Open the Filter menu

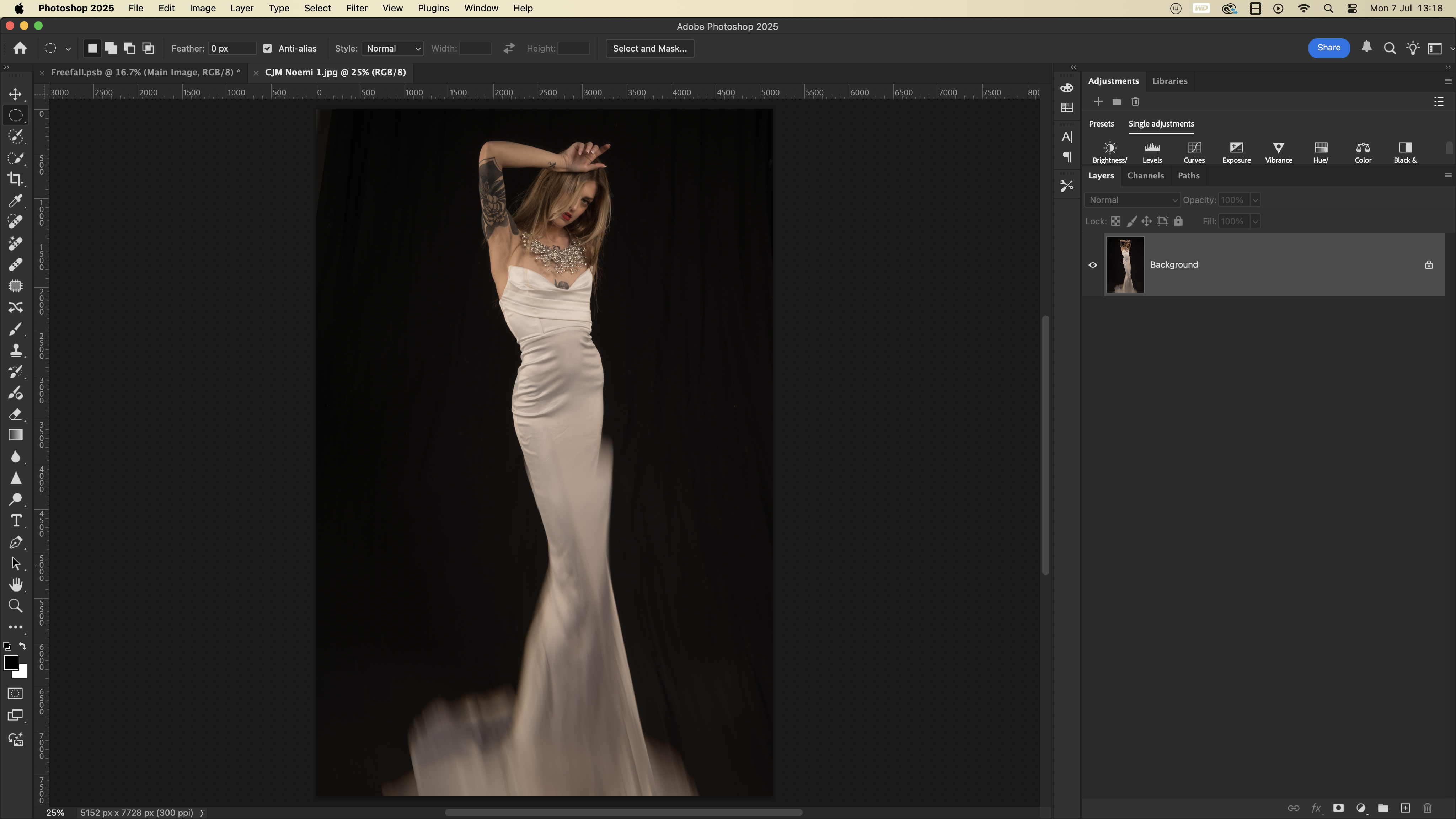(x=357, y=9)
